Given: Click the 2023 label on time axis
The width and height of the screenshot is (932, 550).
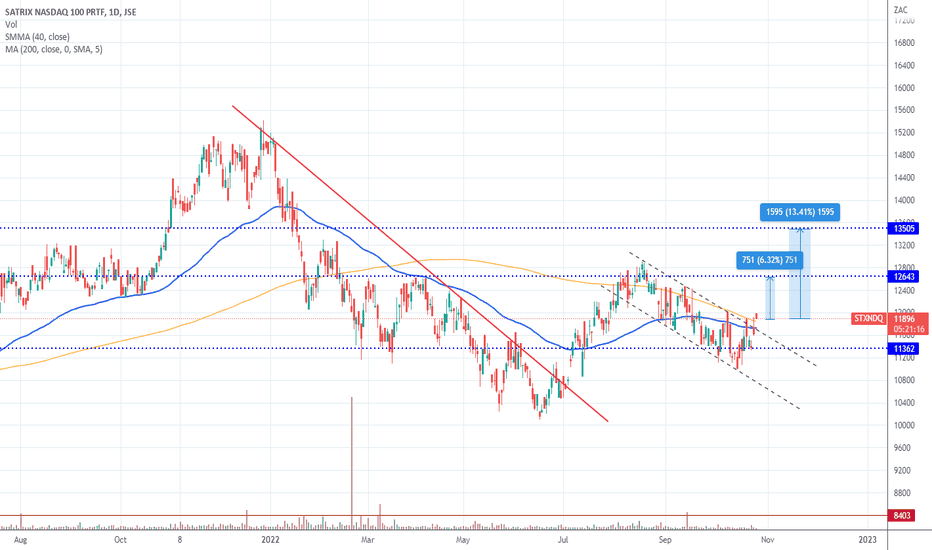Looking at the screenshot, I should pyautogui.click(x=867, y=540).
